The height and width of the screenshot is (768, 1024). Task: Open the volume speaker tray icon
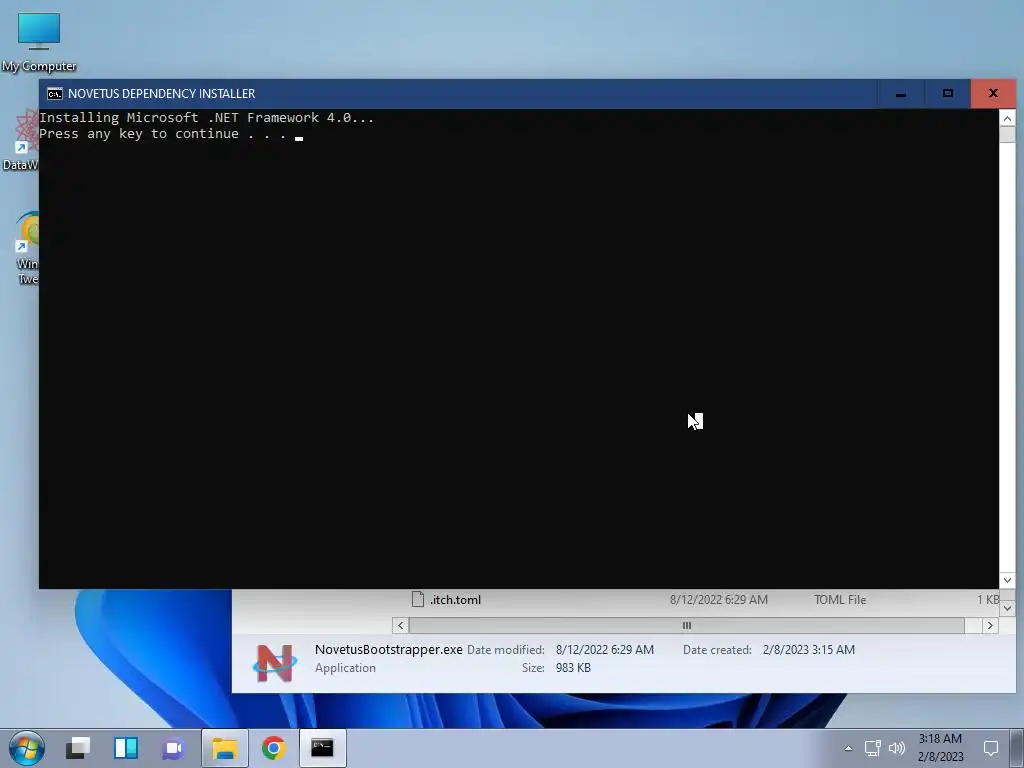897,748
